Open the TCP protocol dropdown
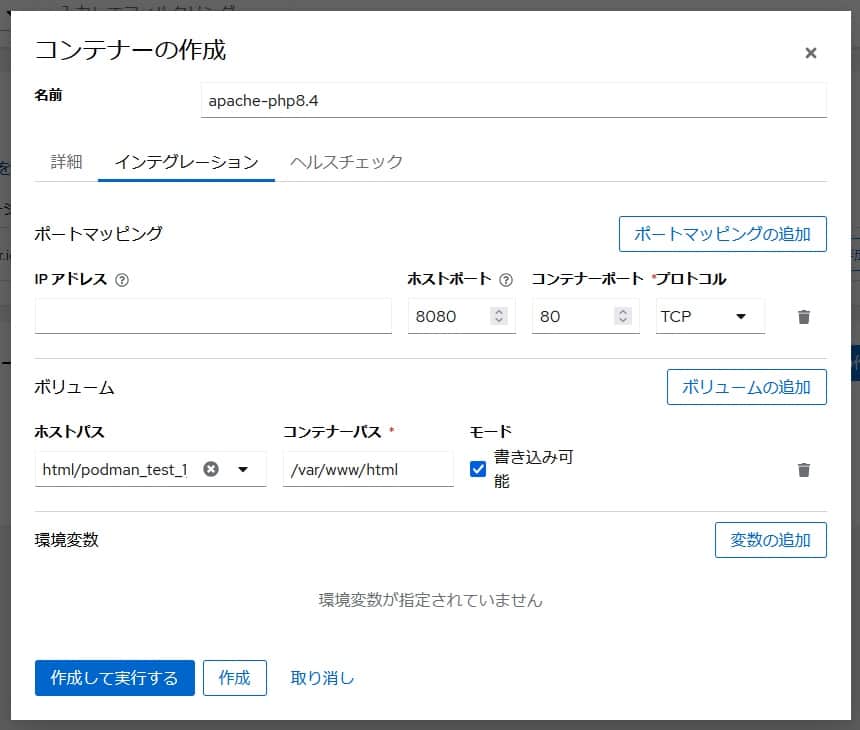The image size is (860, 730). [x=710, y=316]
